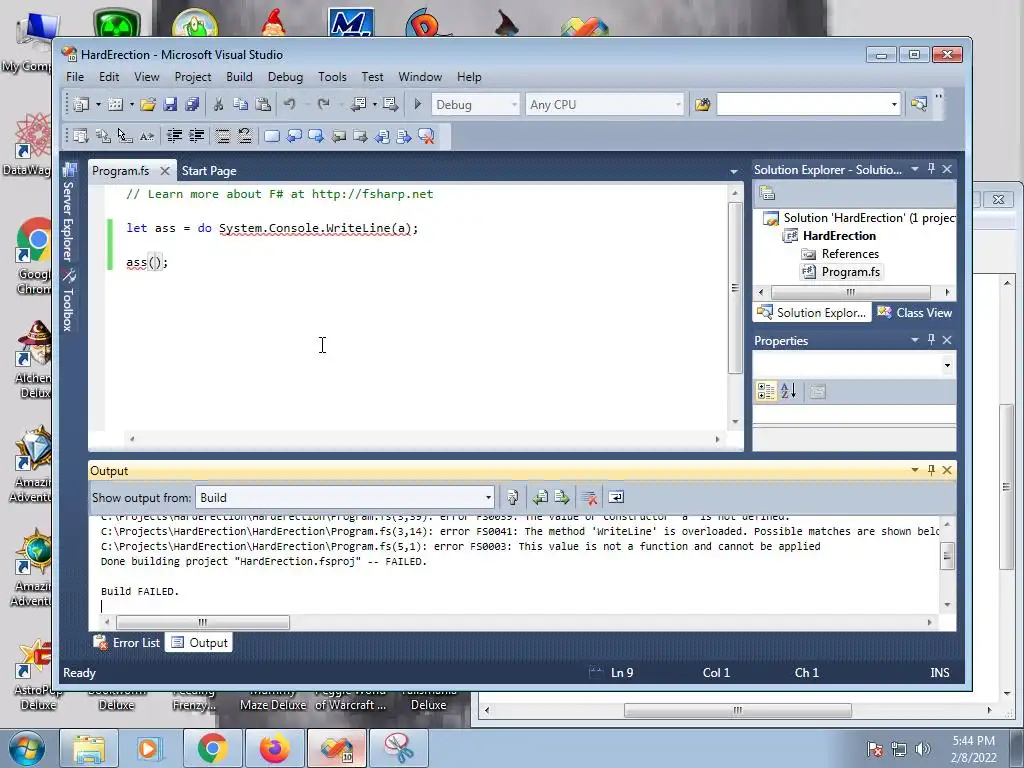Open the Show output from Build dropdown
This screenshot has width=1024, height=768.
coord(488,498)
